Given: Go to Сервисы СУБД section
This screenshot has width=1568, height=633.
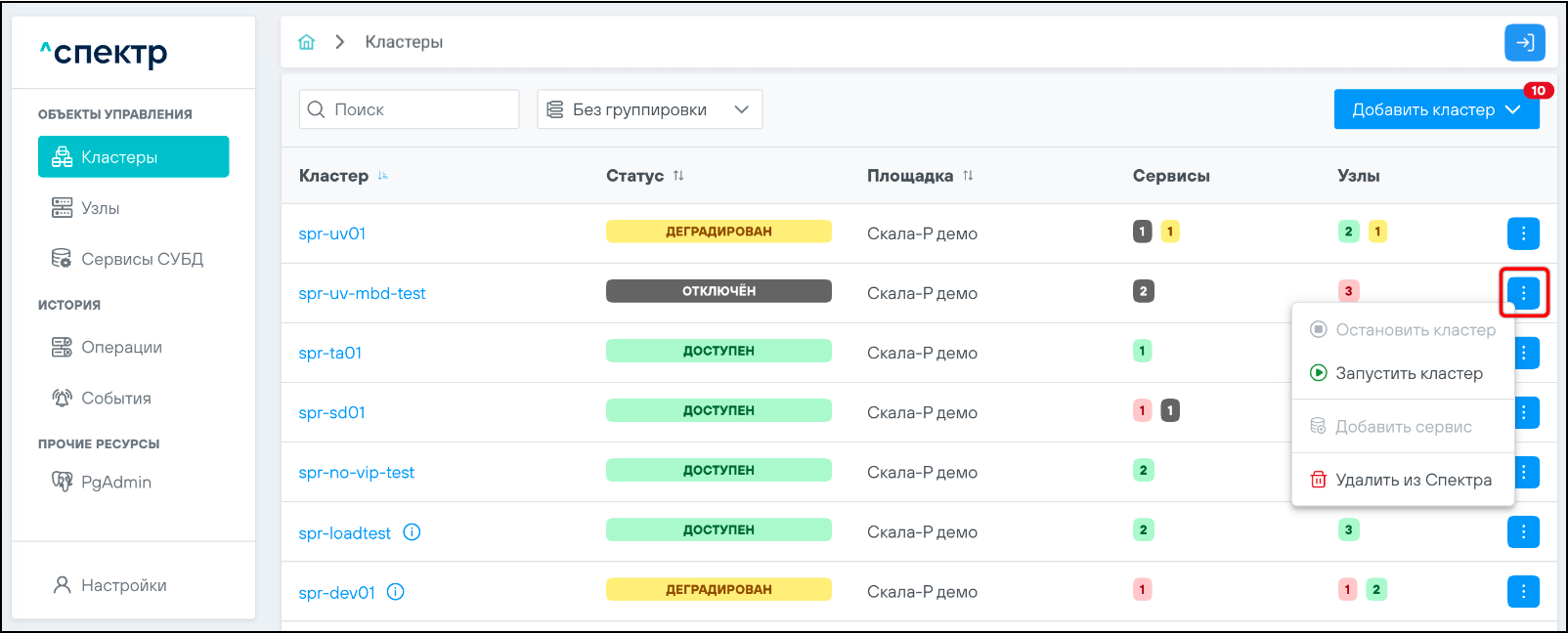Looking at the screenshot, I should [142, 259].
